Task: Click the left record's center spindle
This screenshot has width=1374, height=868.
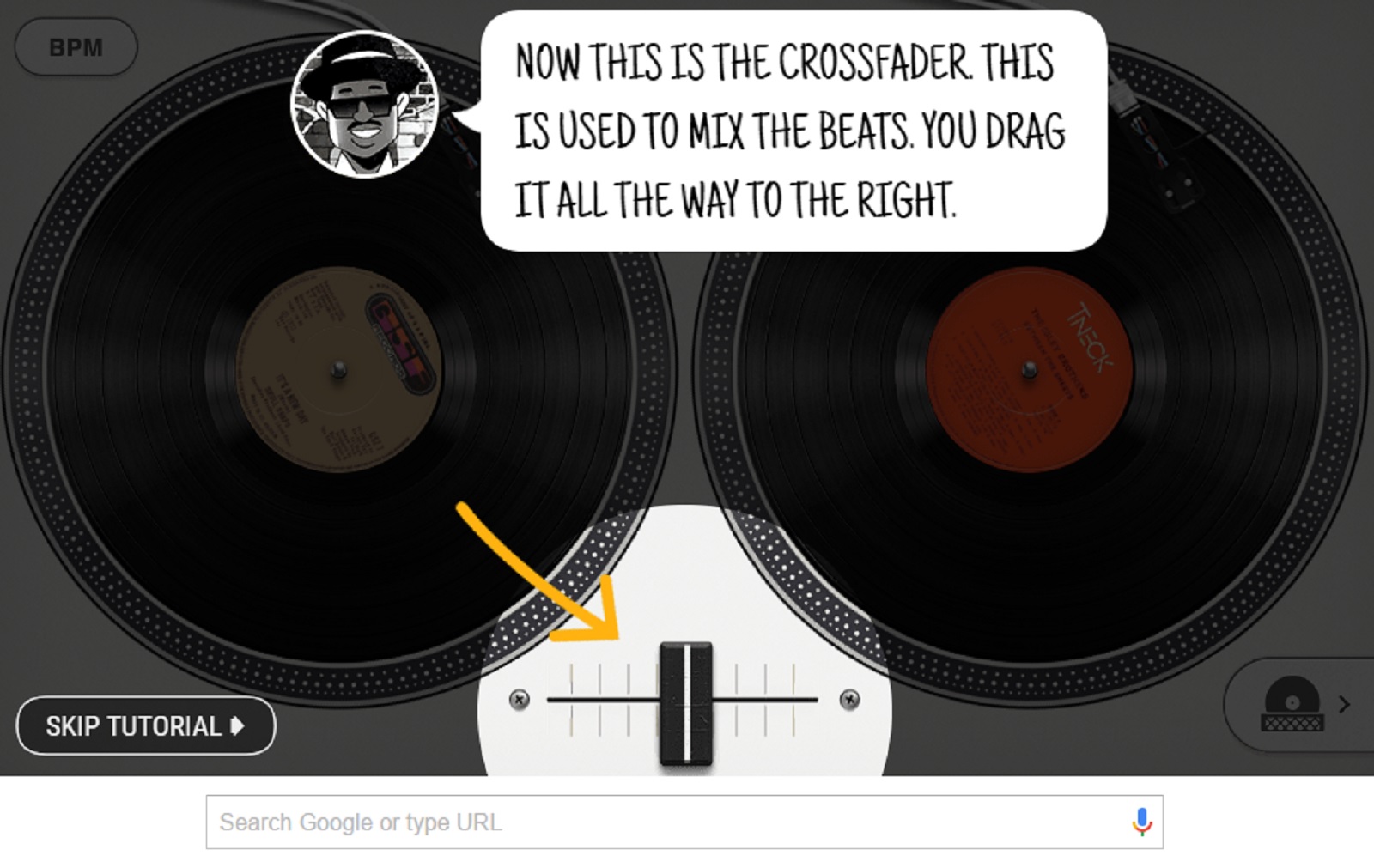Action: (339, 370)
